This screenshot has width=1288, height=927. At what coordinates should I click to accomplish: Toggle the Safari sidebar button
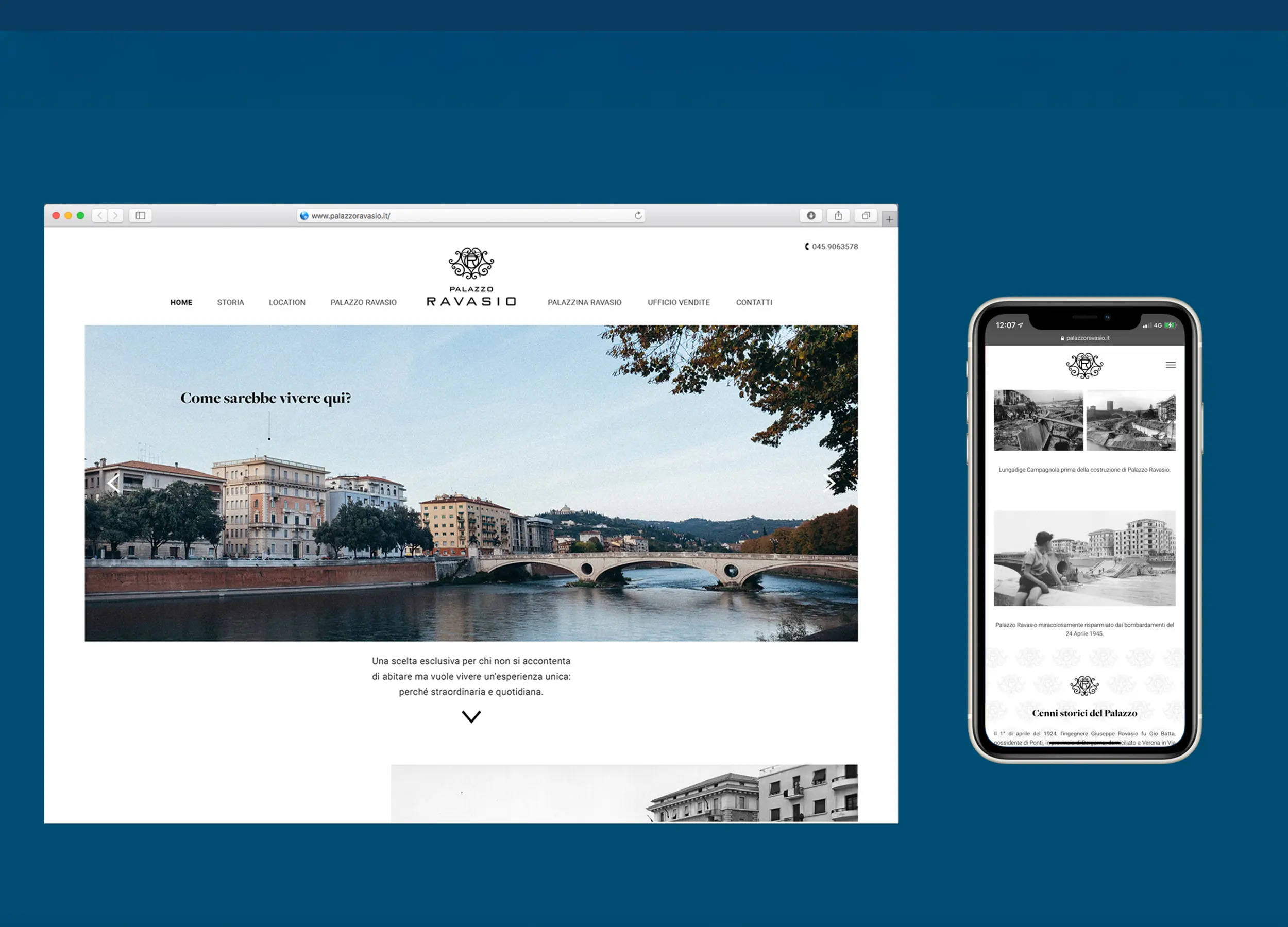pos(140,216)
